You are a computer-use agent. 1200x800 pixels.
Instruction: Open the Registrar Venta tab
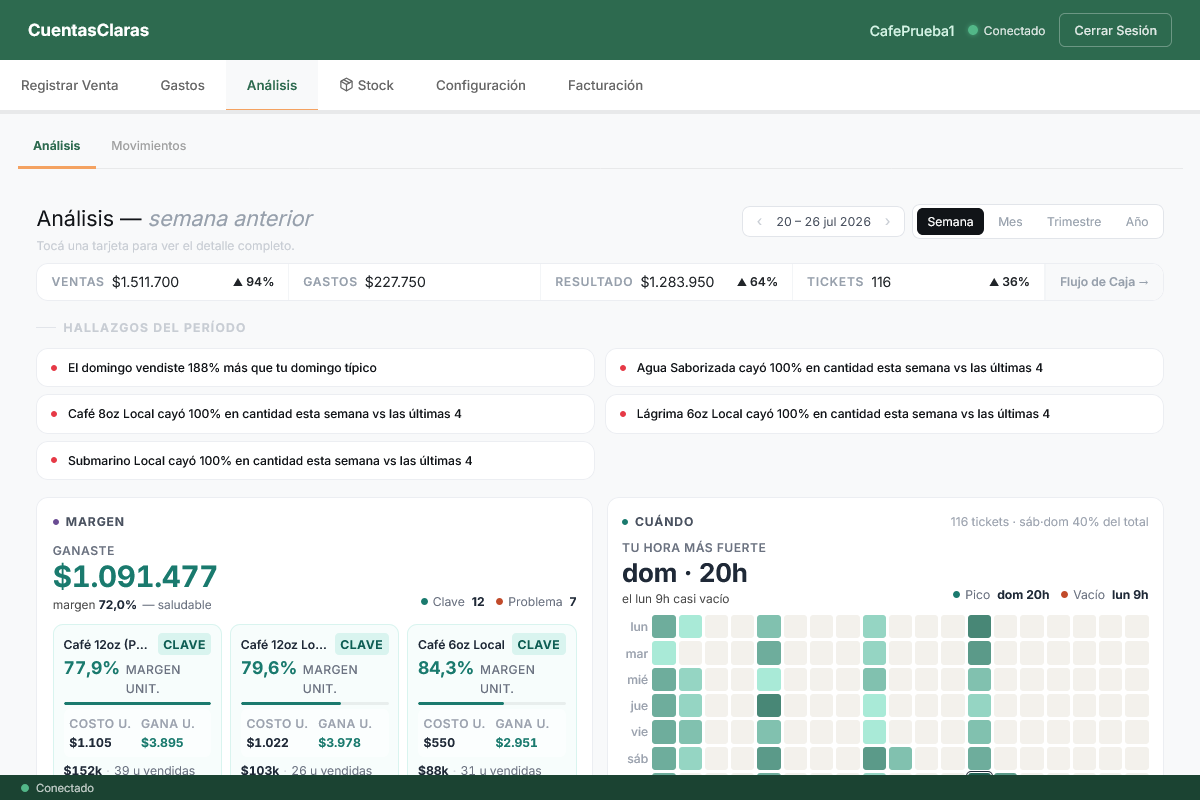(70, 85)
